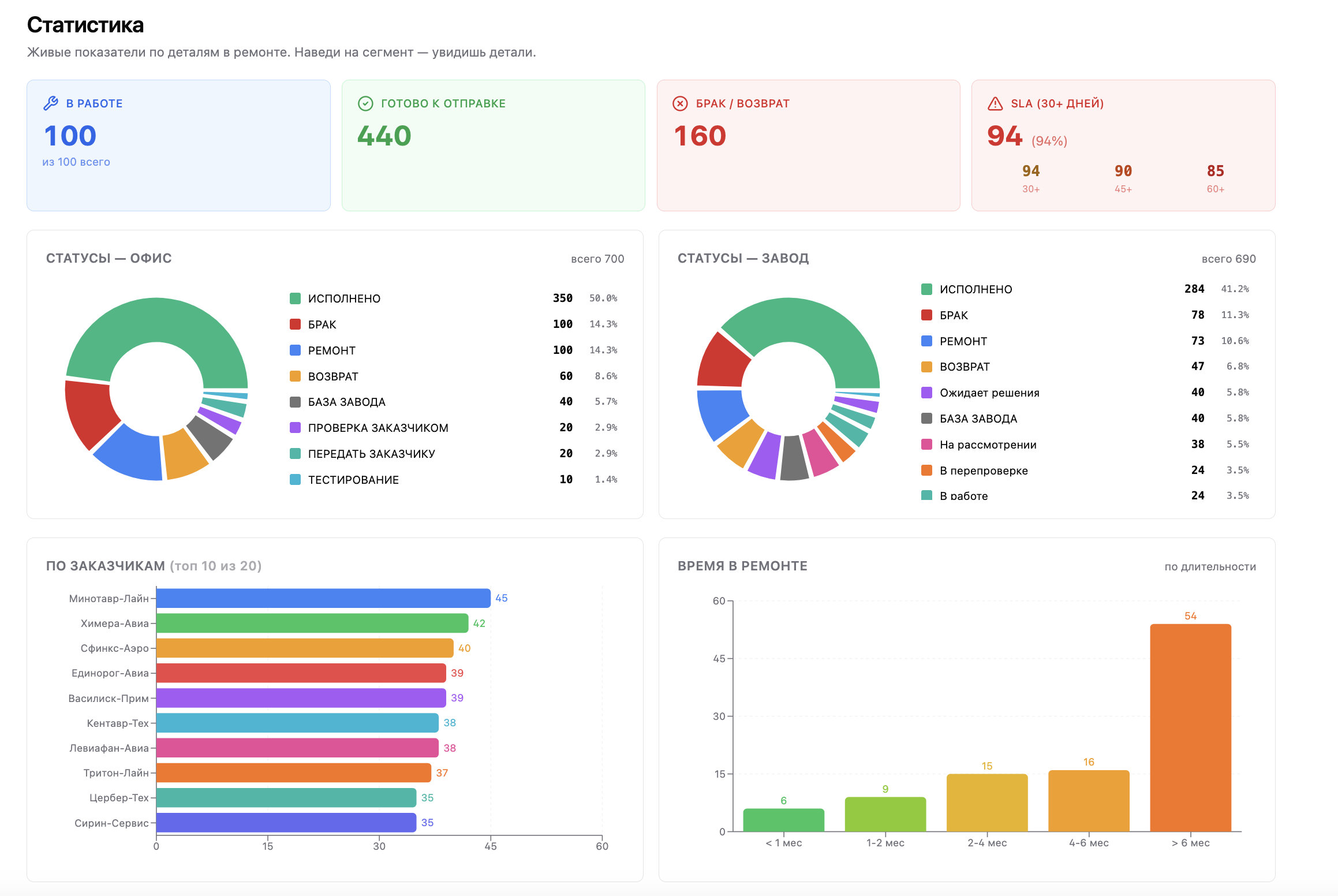Click the > 6 мес orange bar
Screen dimensions: 1338x896
[1190, 728]
